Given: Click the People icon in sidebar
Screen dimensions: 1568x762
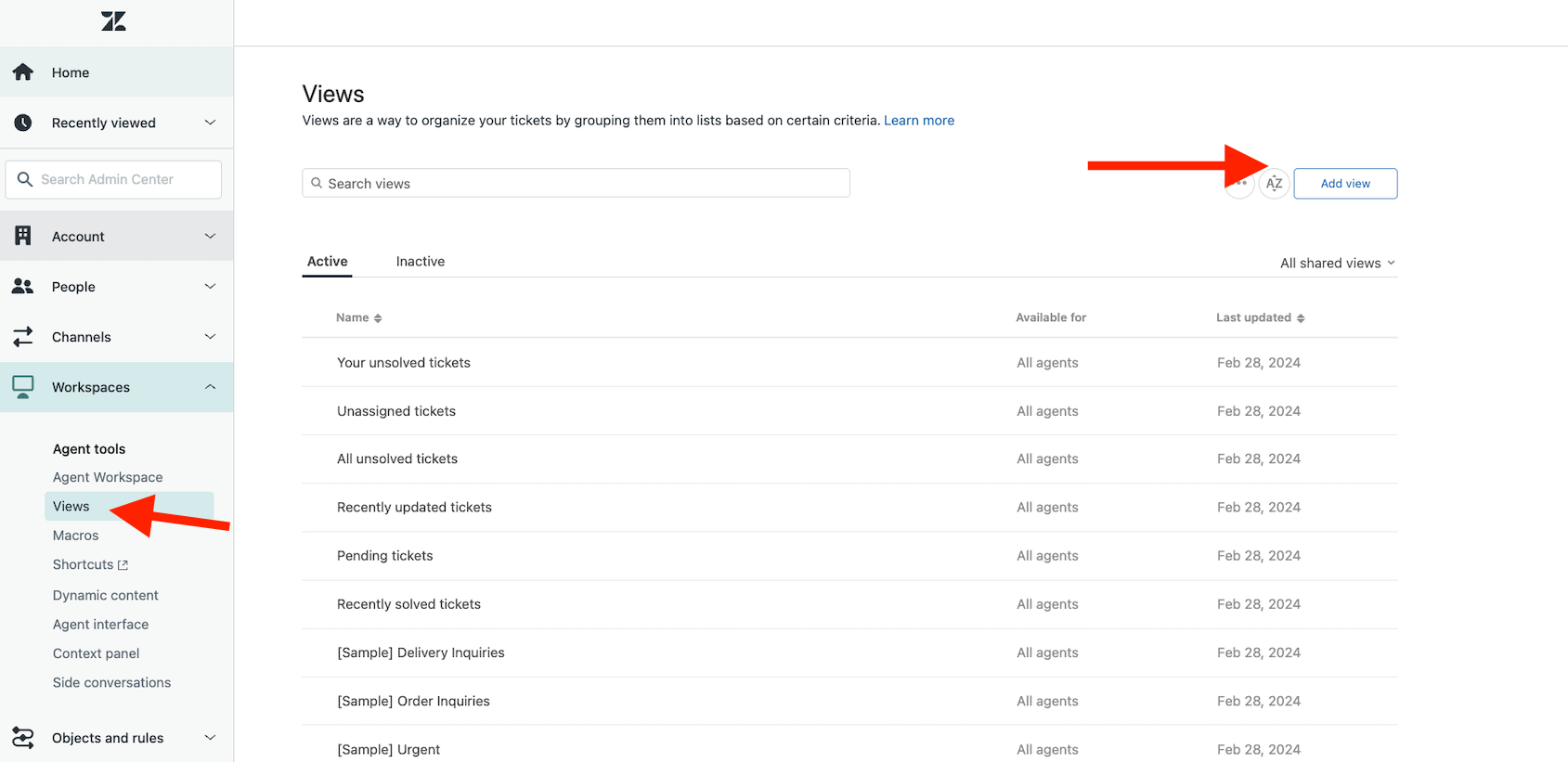Looking at the screenshot, I should click(x=23, y=287).
